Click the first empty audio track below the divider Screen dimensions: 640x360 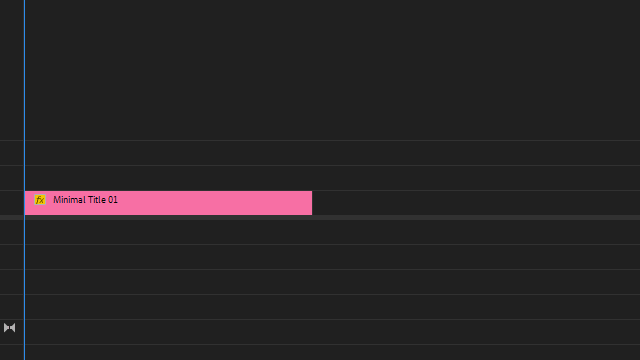332,232
